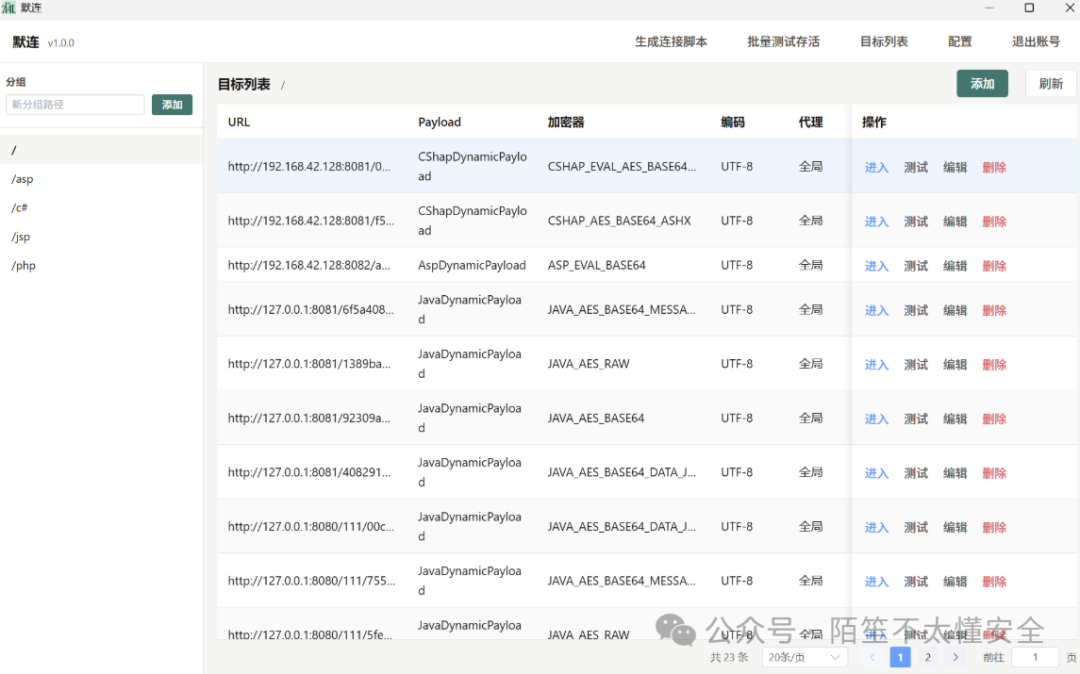
Task: Close the 默连 window
Action: click(1070, 8)
